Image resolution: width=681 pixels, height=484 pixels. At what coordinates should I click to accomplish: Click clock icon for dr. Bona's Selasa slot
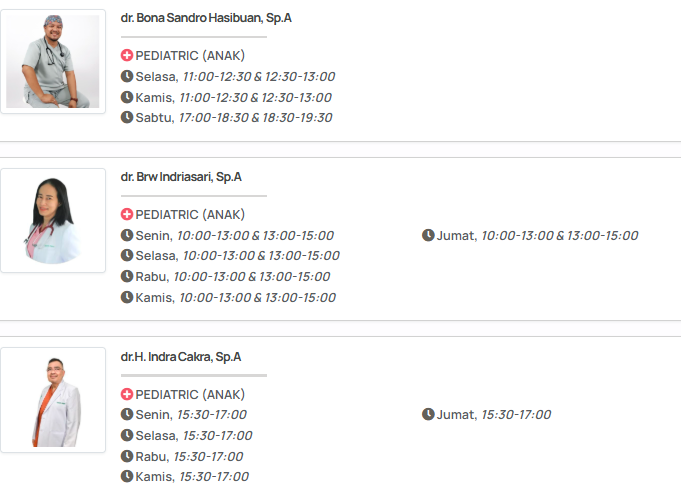point(127,77)
